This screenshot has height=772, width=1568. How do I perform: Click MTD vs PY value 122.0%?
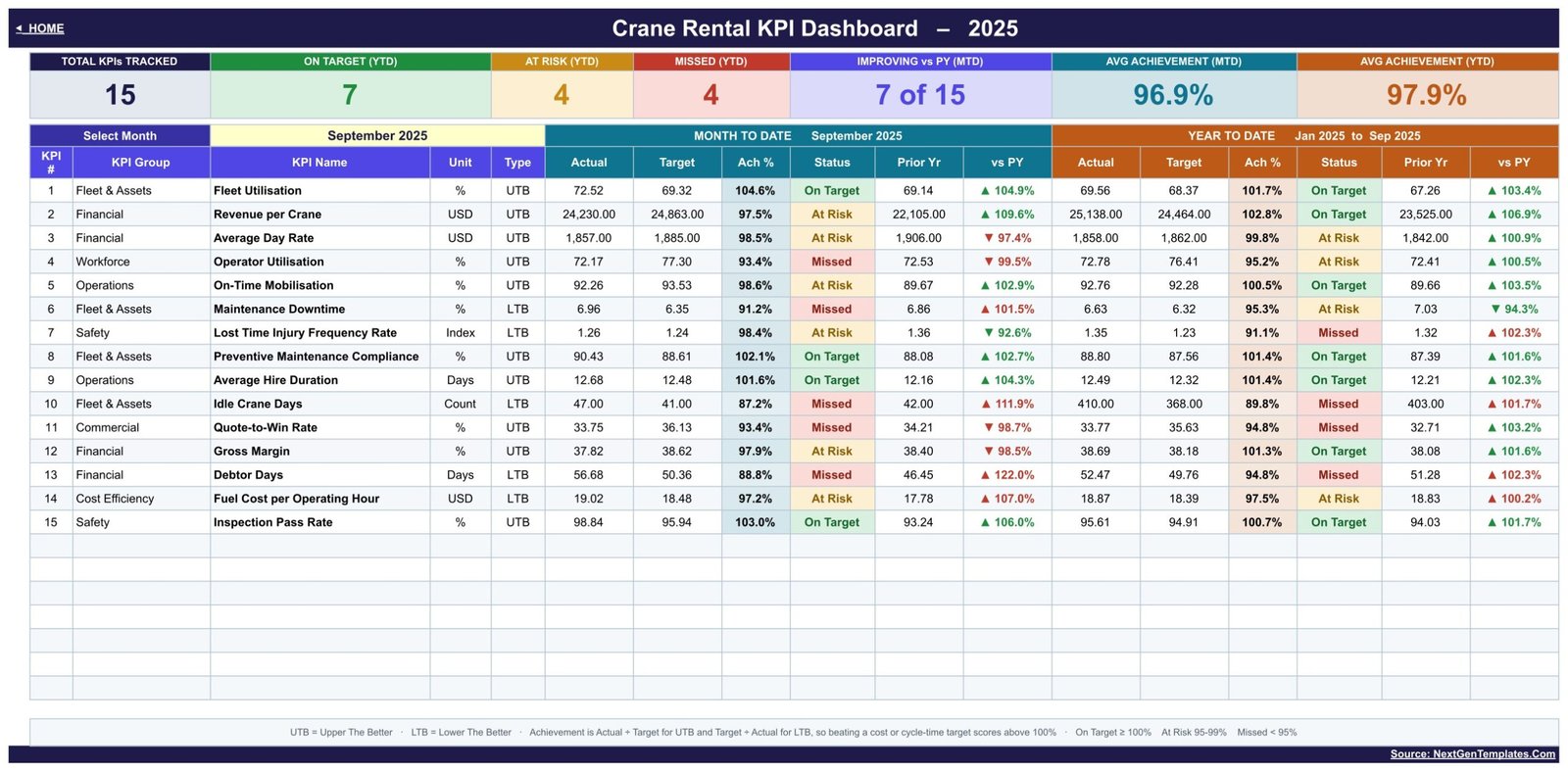[x=1007, y=475]
